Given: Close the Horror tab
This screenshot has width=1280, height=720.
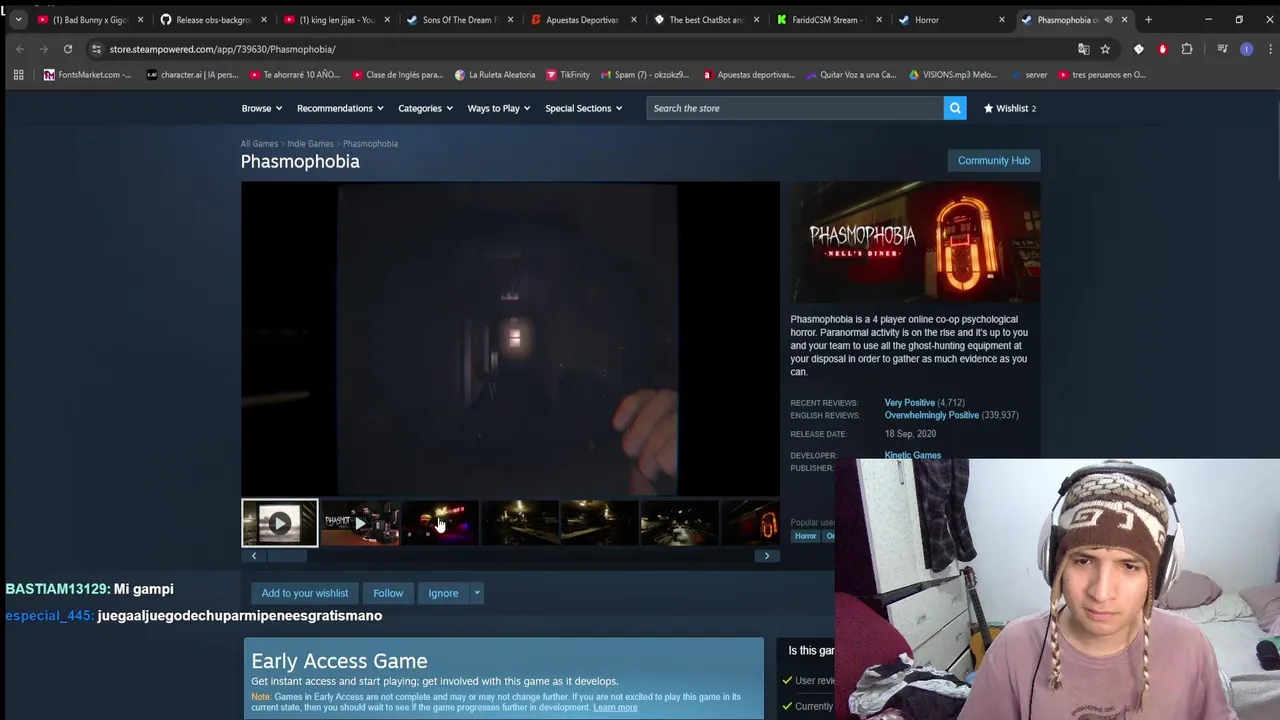Looking at the screenshot, I should point(1001,19).
